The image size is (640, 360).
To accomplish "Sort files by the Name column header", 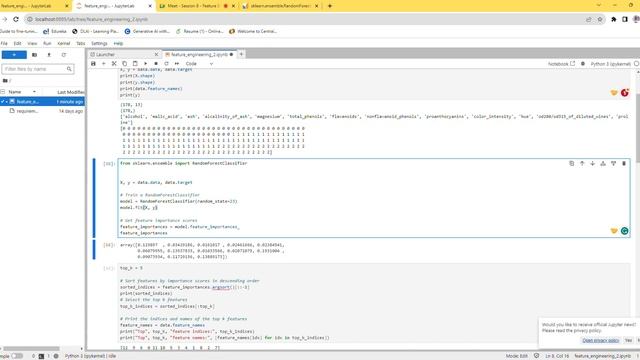I will [x=21, y=92].
